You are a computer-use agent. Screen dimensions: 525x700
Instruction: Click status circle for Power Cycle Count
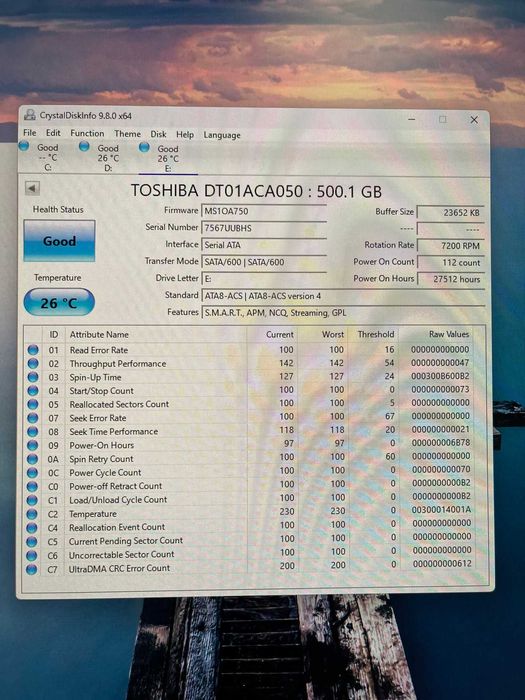tap(33, 472)
